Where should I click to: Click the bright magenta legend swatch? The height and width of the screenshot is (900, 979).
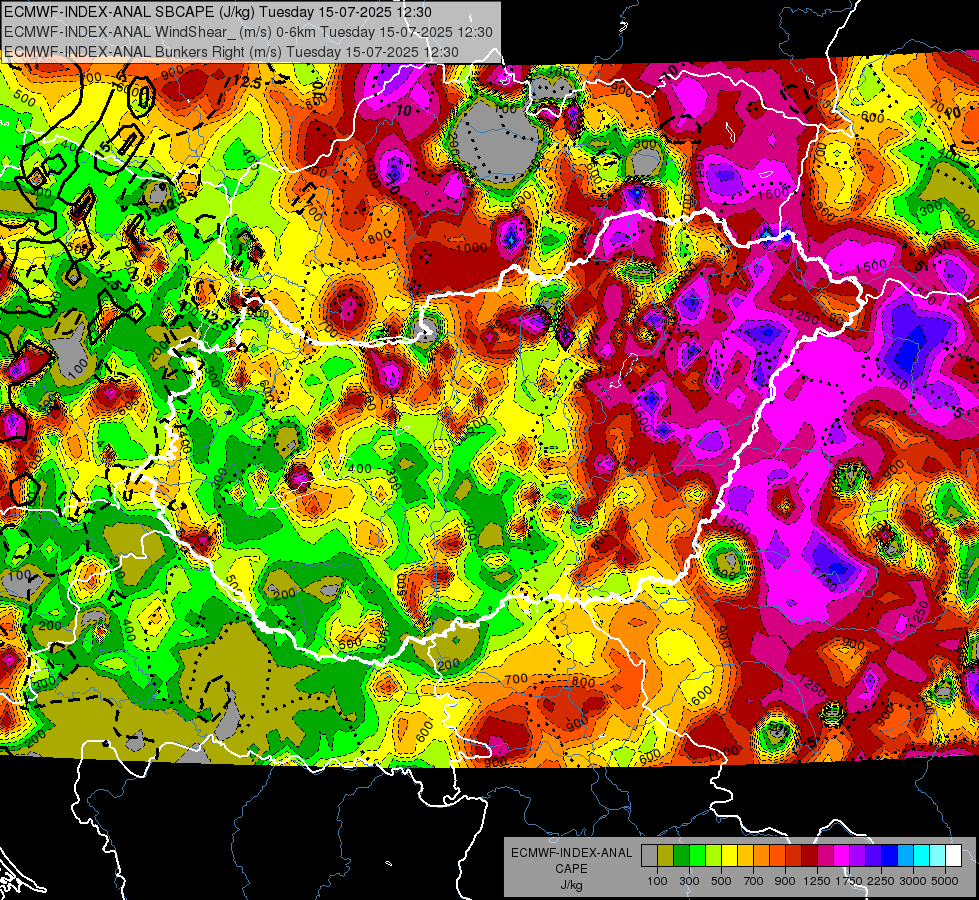[x=842, y=856]
